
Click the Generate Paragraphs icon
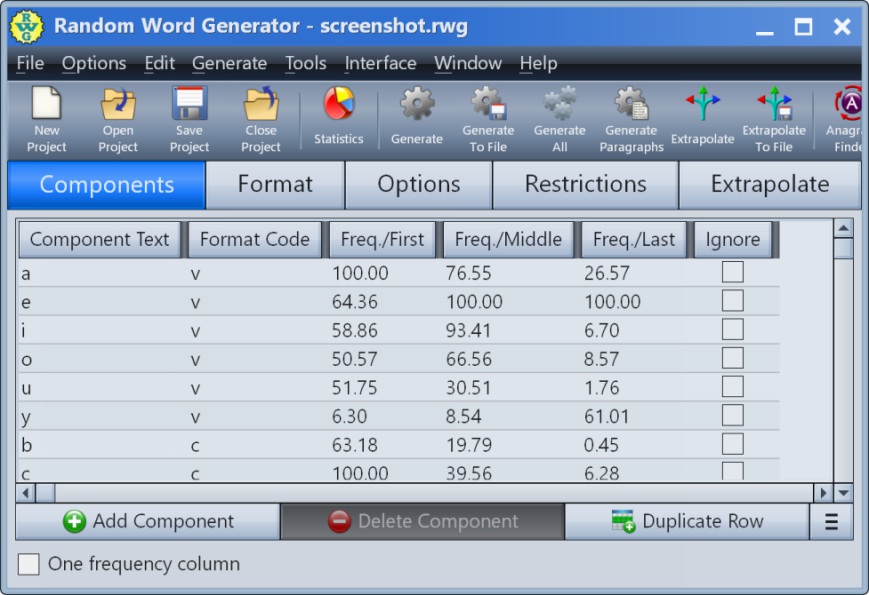(x=631, y=105)
